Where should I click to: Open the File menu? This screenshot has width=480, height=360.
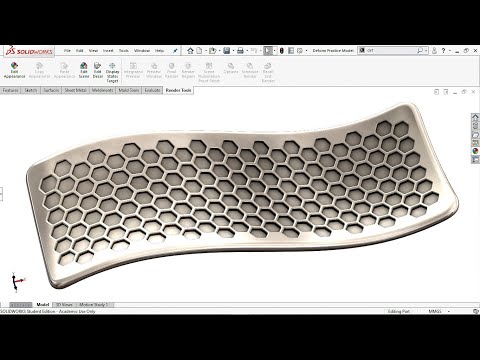67,51
